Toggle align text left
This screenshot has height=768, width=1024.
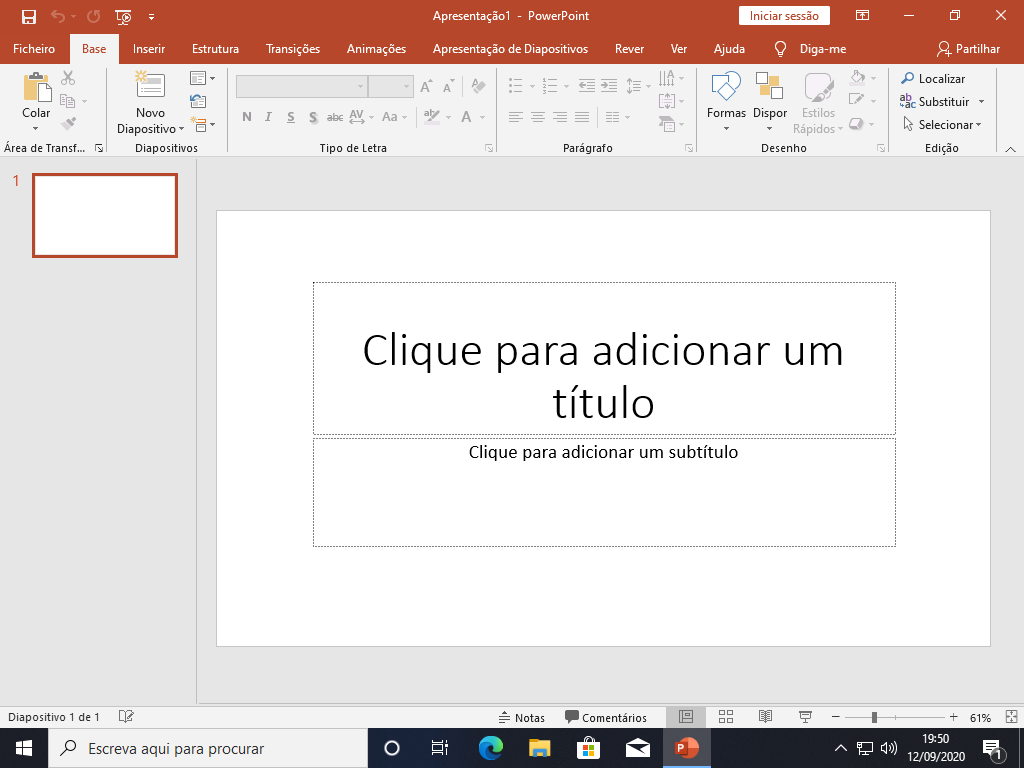515,117
